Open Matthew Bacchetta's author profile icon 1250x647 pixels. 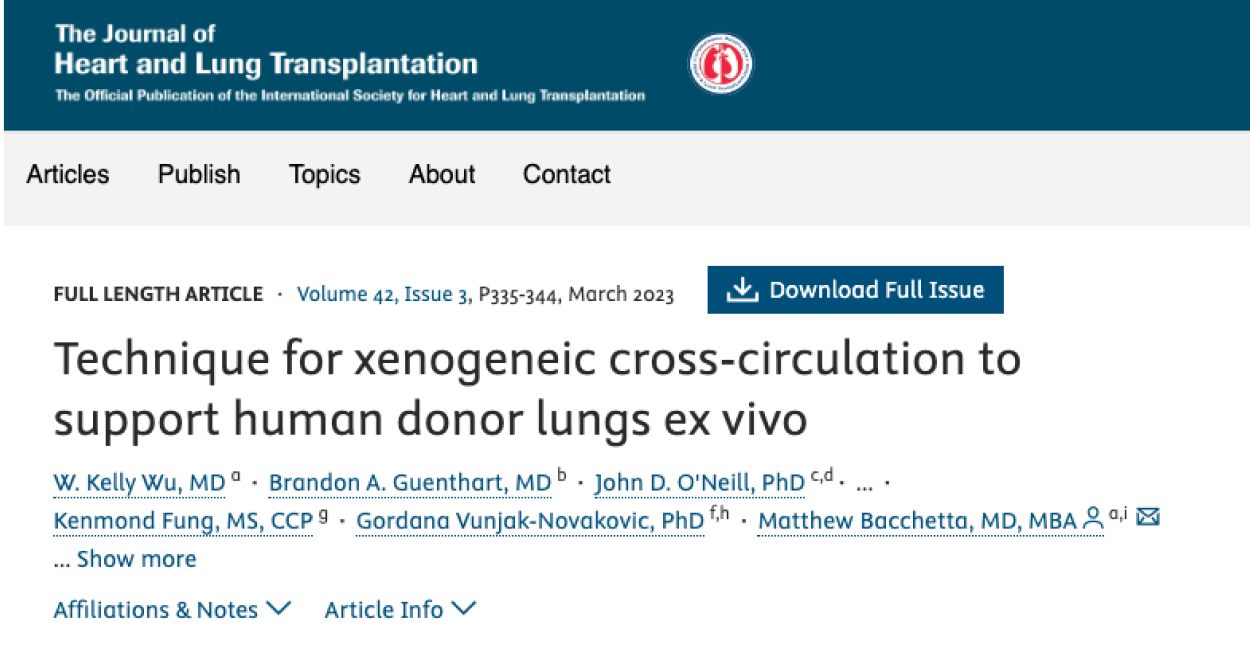1091,520
